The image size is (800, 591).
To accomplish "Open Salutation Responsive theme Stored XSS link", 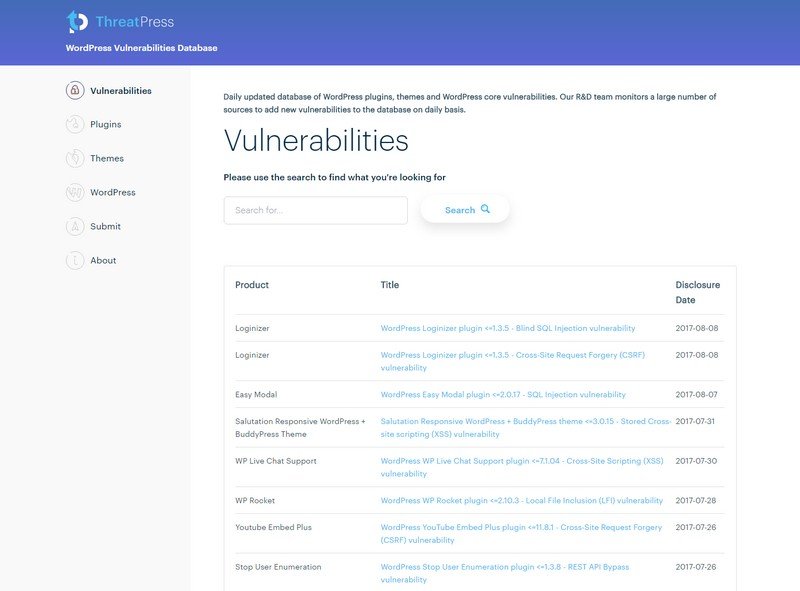I will click(526, 428).
